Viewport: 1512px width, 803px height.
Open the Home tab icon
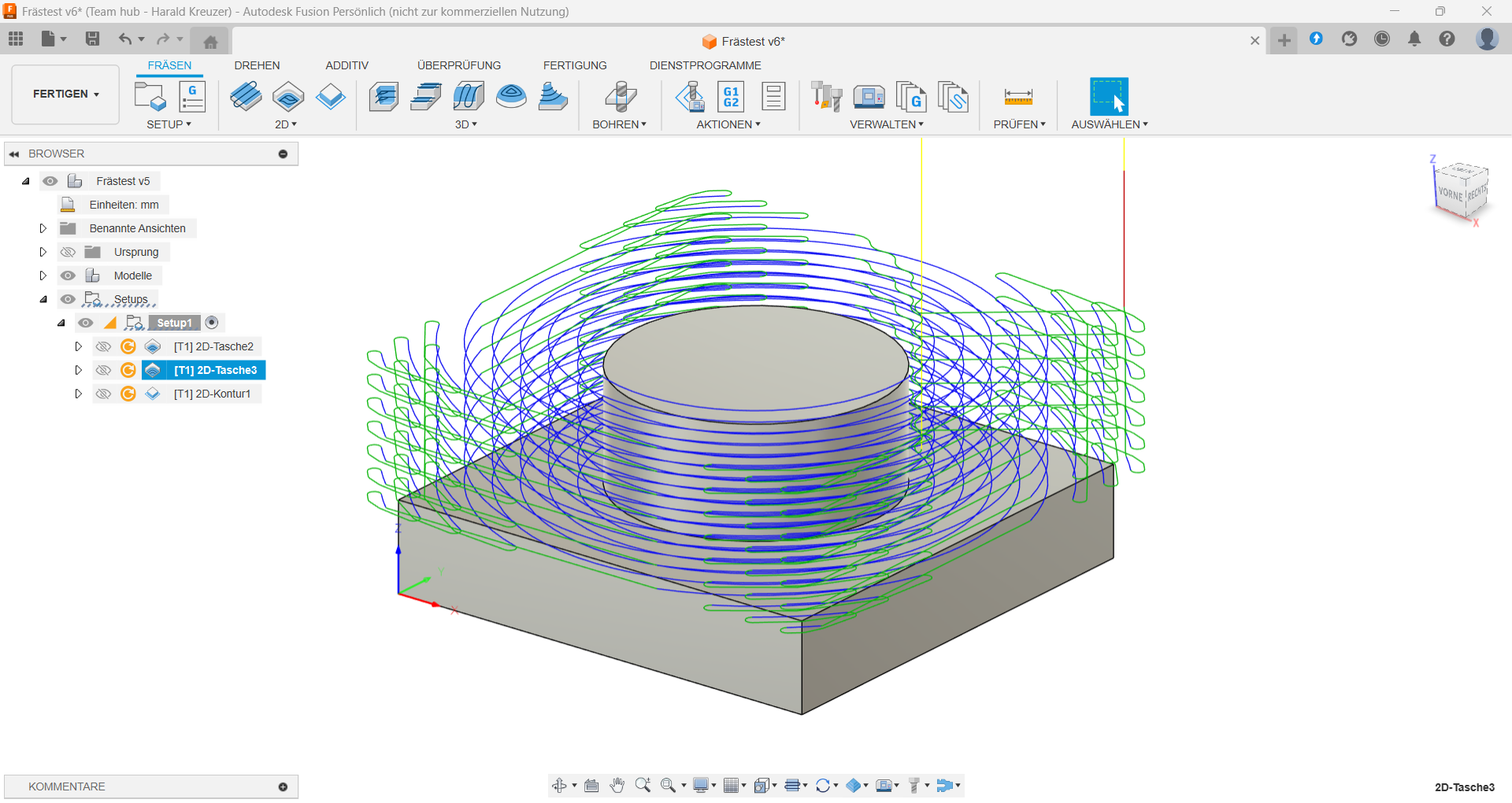click(x=210, y=41)
